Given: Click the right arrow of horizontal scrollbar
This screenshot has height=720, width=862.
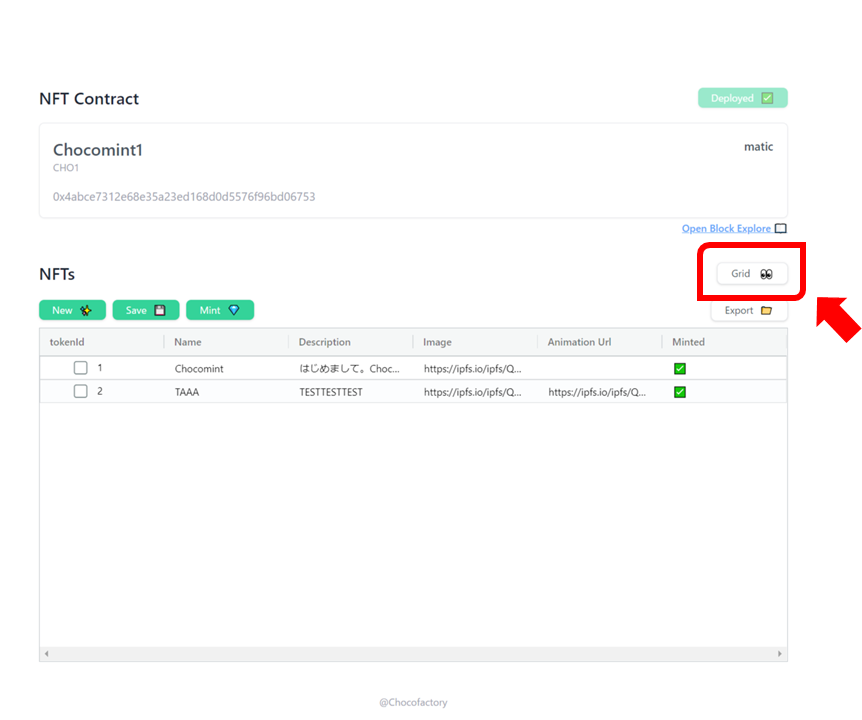Looking at the screenshot, I should tap(780, 654).
